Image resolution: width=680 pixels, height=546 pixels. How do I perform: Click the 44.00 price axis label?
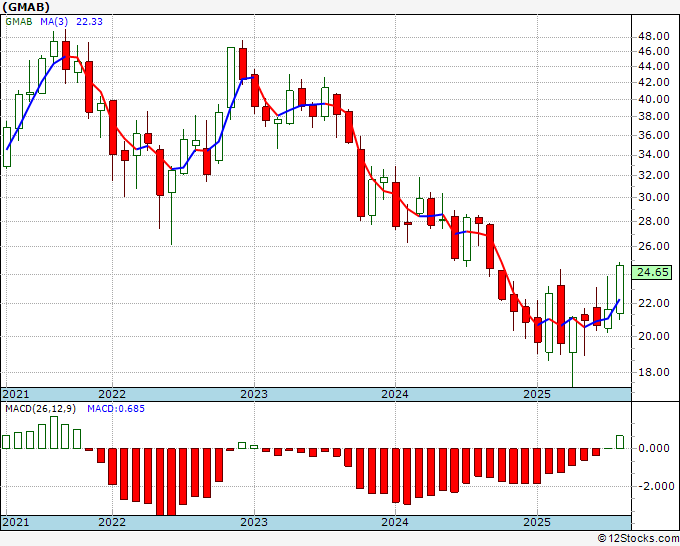[x=654, y=66]
